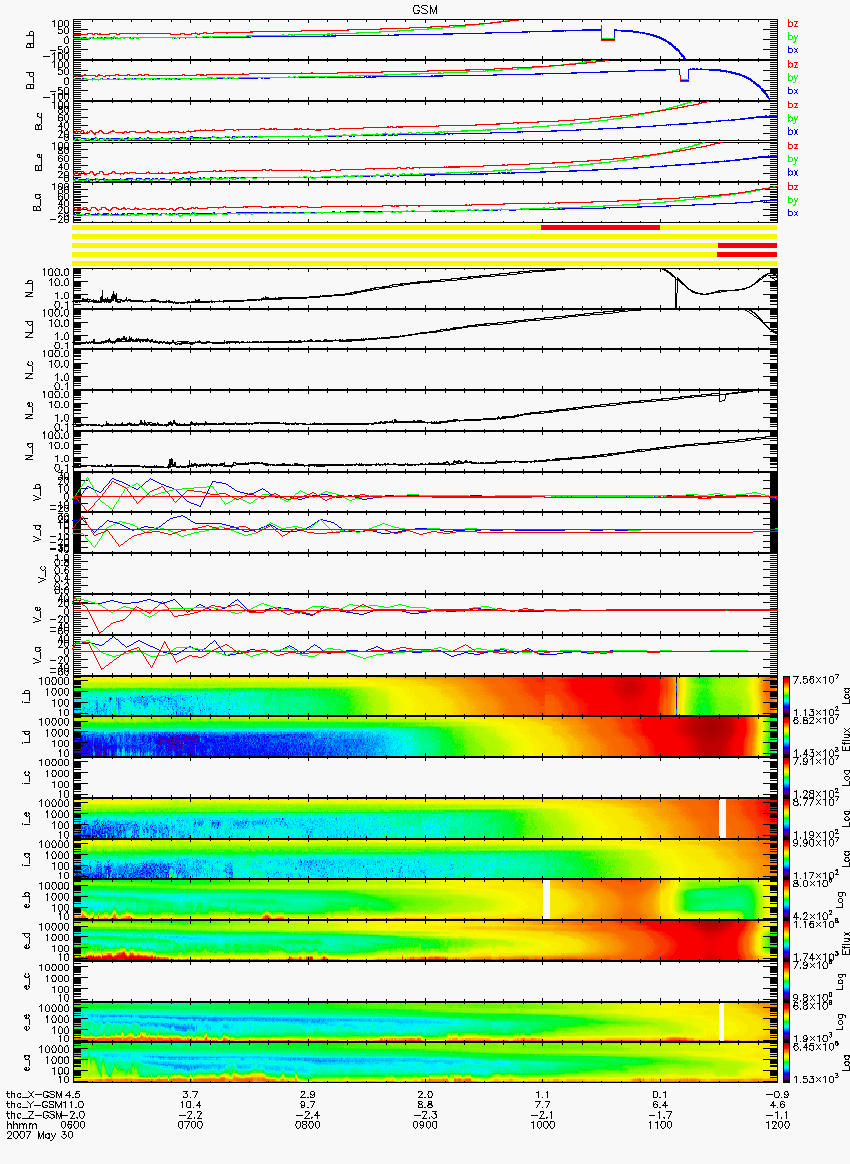Select the N_d density panel label
Viewport: 850px width, 1164px height.
click(x=30, y=328)
